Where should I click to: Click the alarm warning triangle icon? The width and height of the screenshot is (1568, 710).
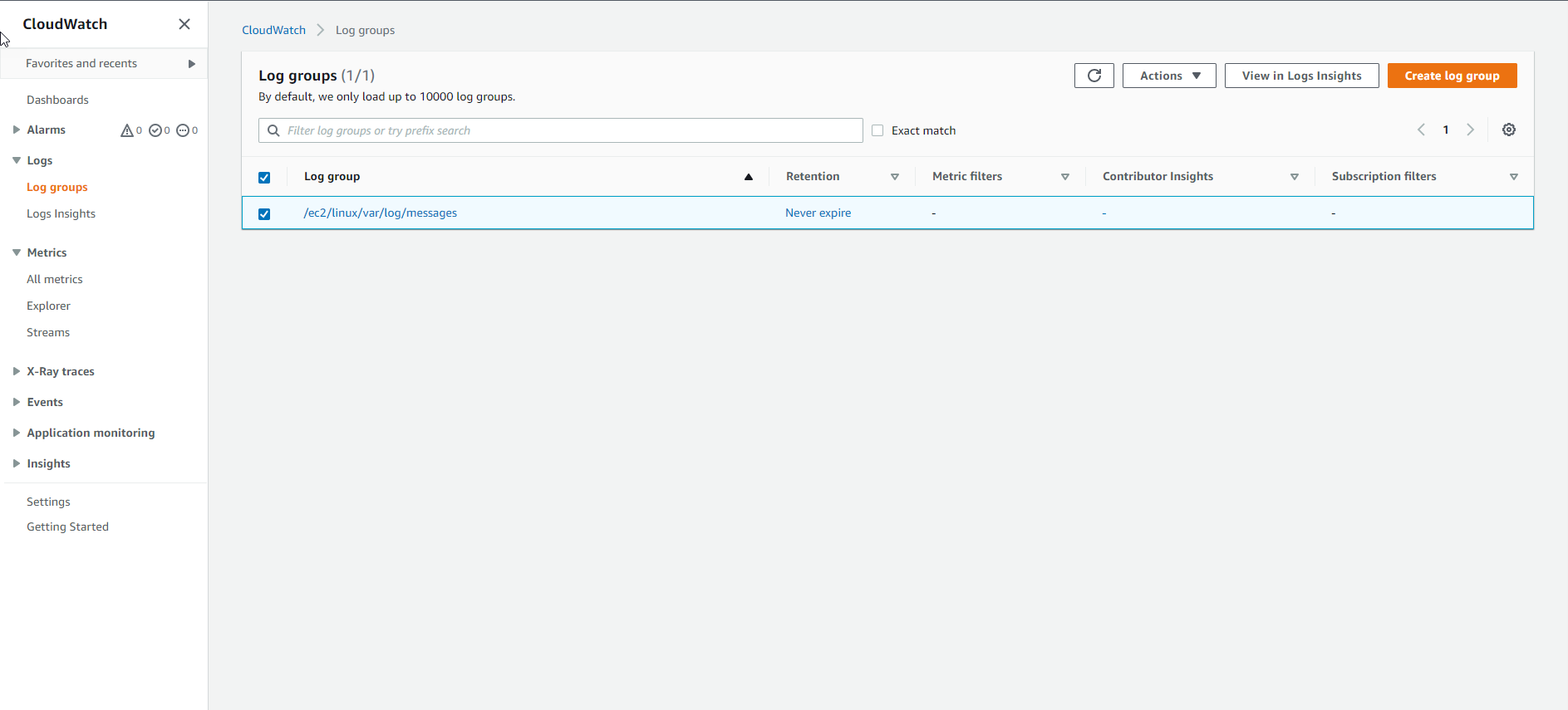click(127, 130)
